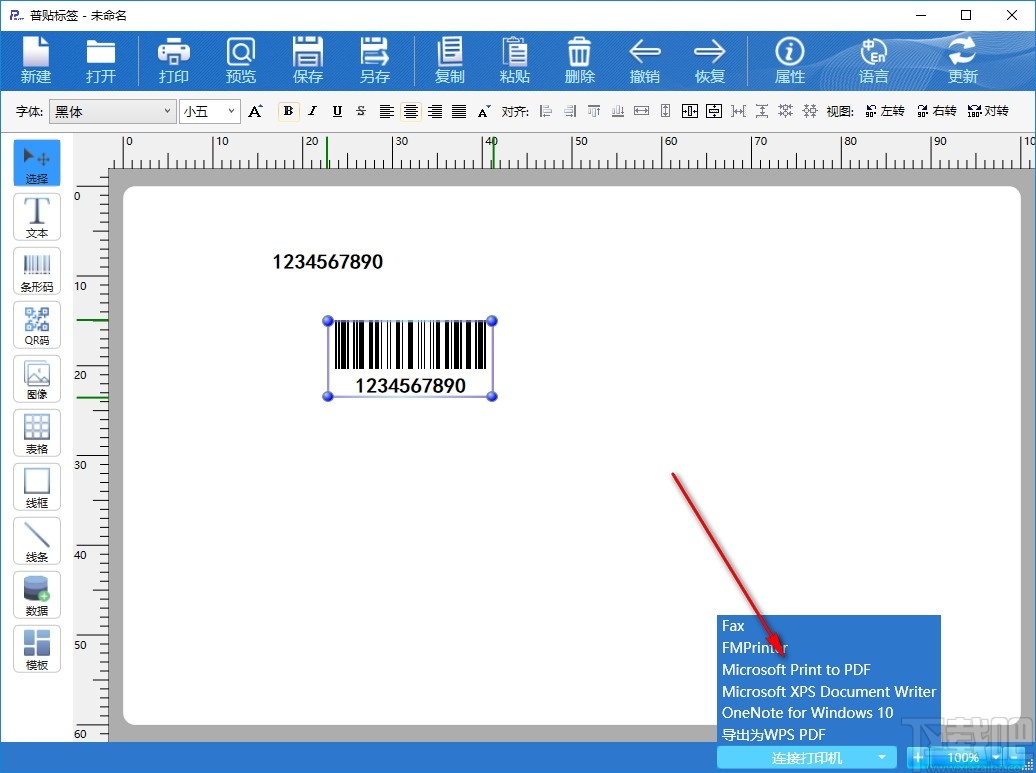Expand the 连接打印机 printer dropdown
This screenshot has height=773, width=1036.
point(881,757)
